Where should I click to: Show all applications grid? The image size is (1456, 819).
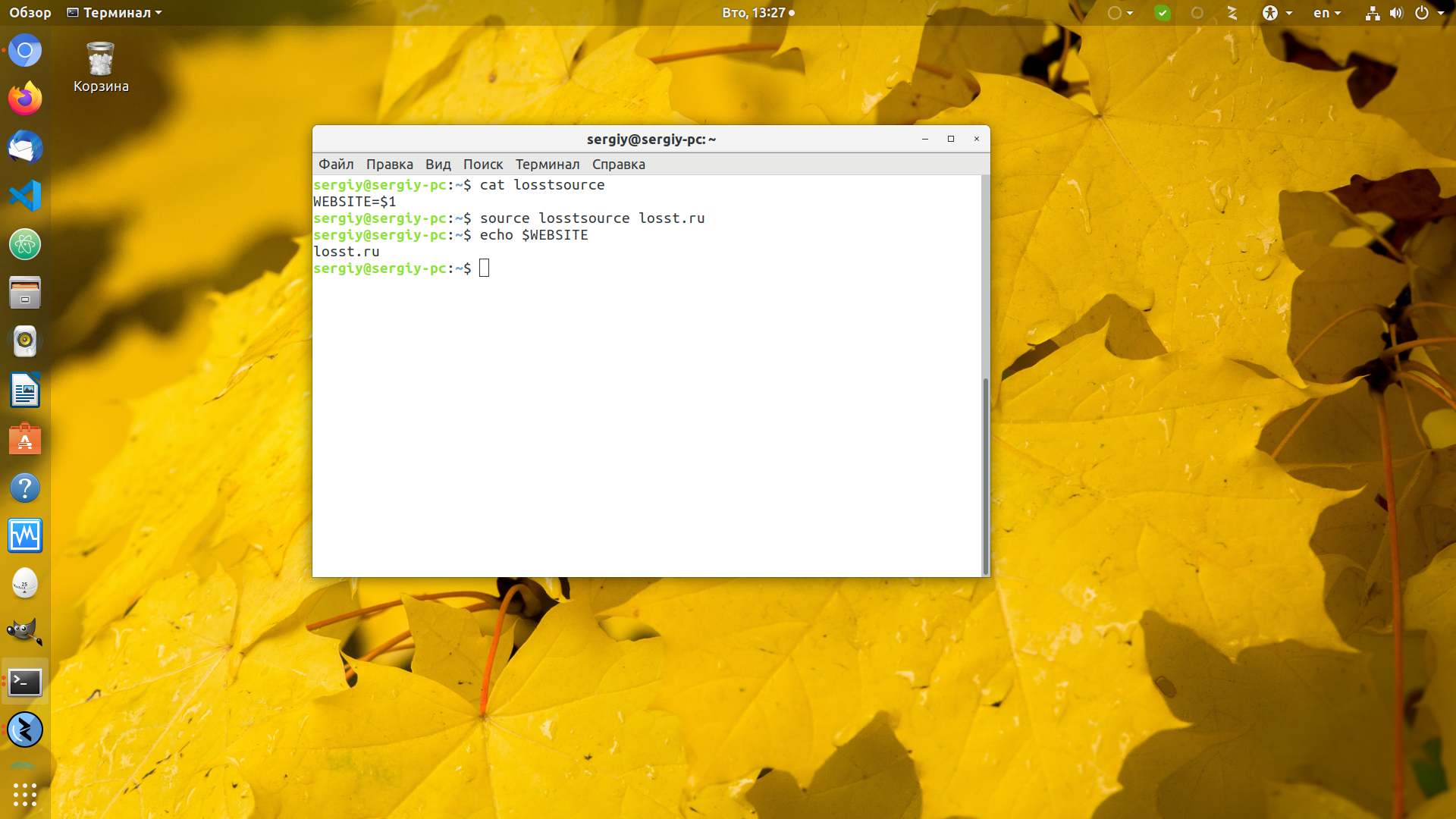[x=25, y=794]
